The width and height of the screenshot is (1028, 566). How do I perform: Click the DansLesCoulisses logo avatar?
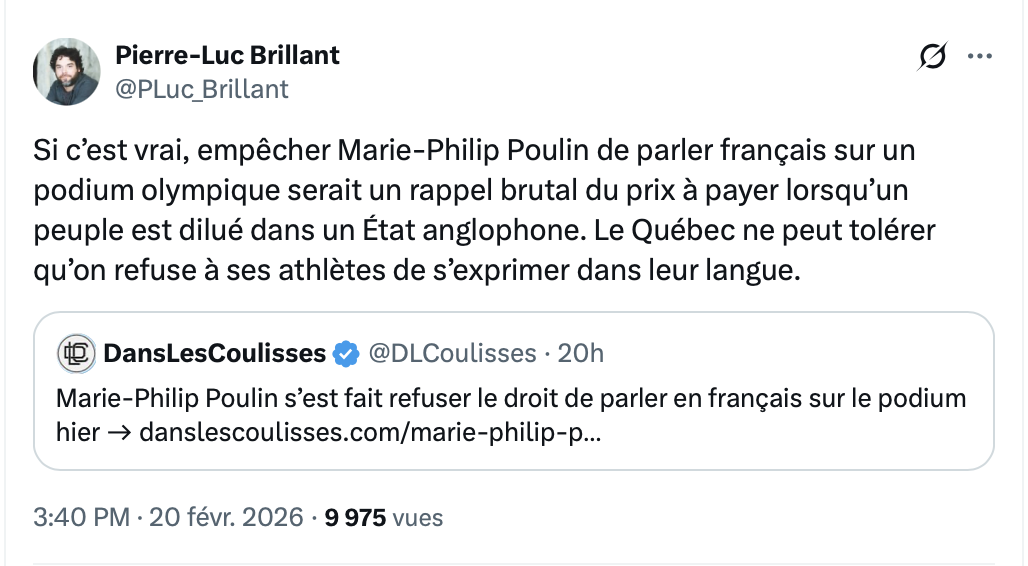(x=76, y=353)
